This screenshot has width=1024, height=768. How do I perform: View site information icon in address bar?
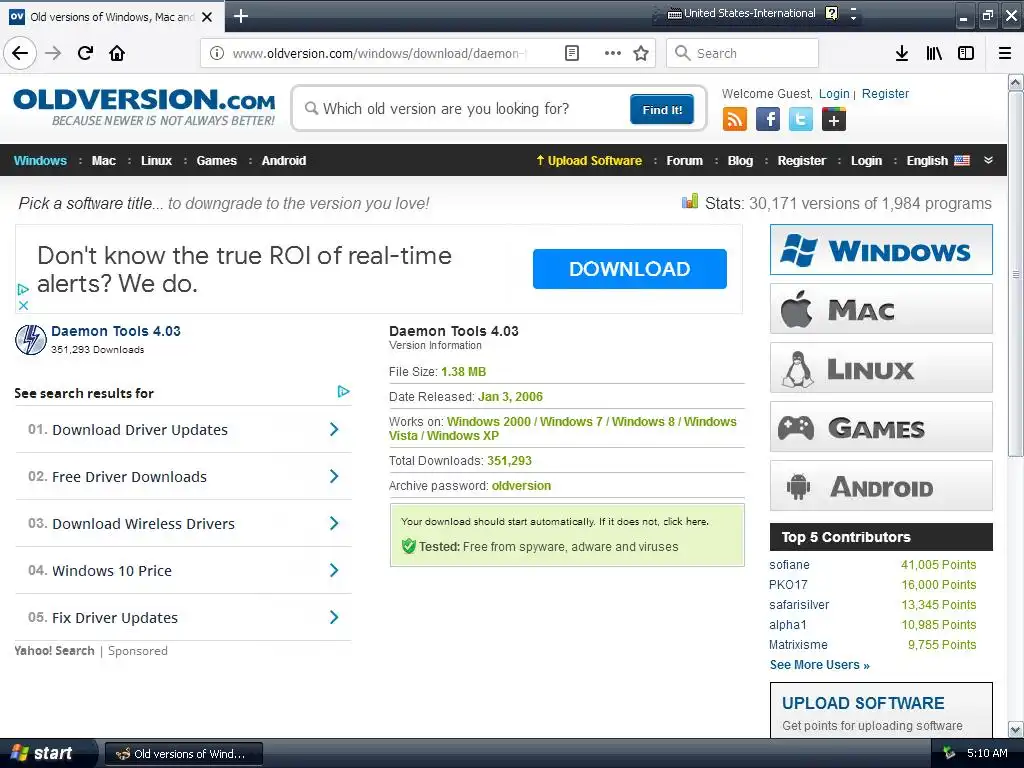click(x=217, y=53)
